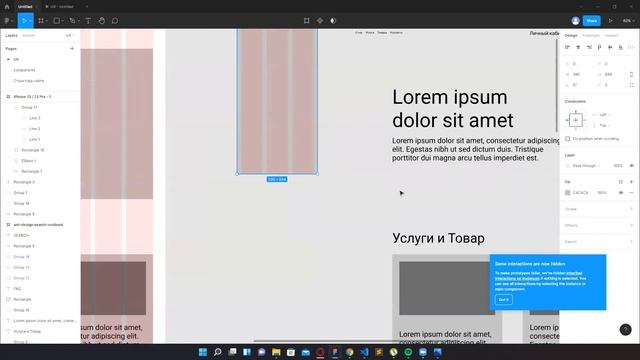640x360 pixels.
Task: Open the Move tool dropdown arrow
Action: click(30, 21)
